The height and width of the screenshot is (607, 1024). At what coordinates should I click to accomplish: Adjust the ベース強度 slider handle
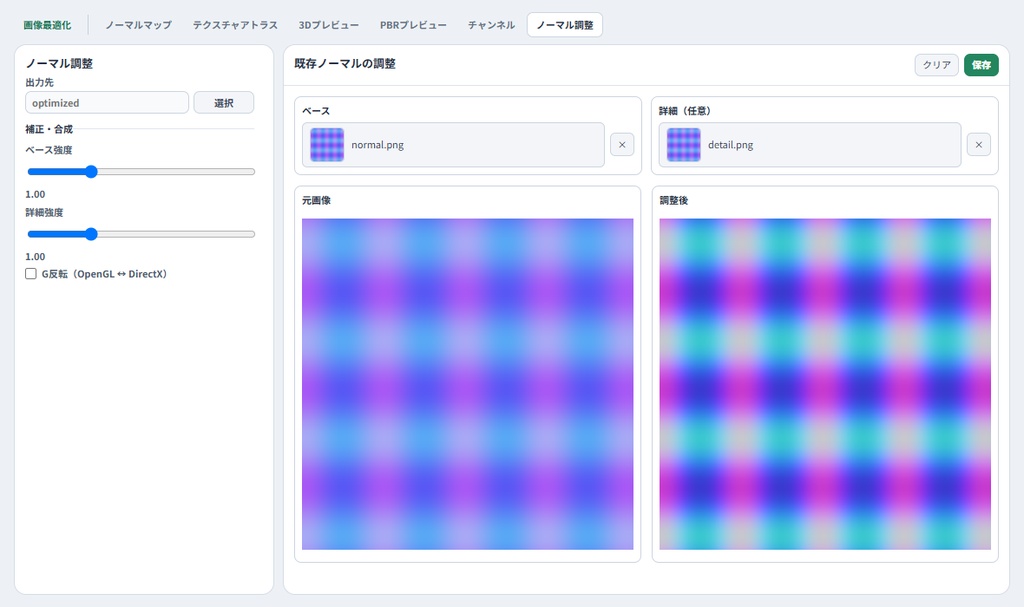(x=91, y=172)
